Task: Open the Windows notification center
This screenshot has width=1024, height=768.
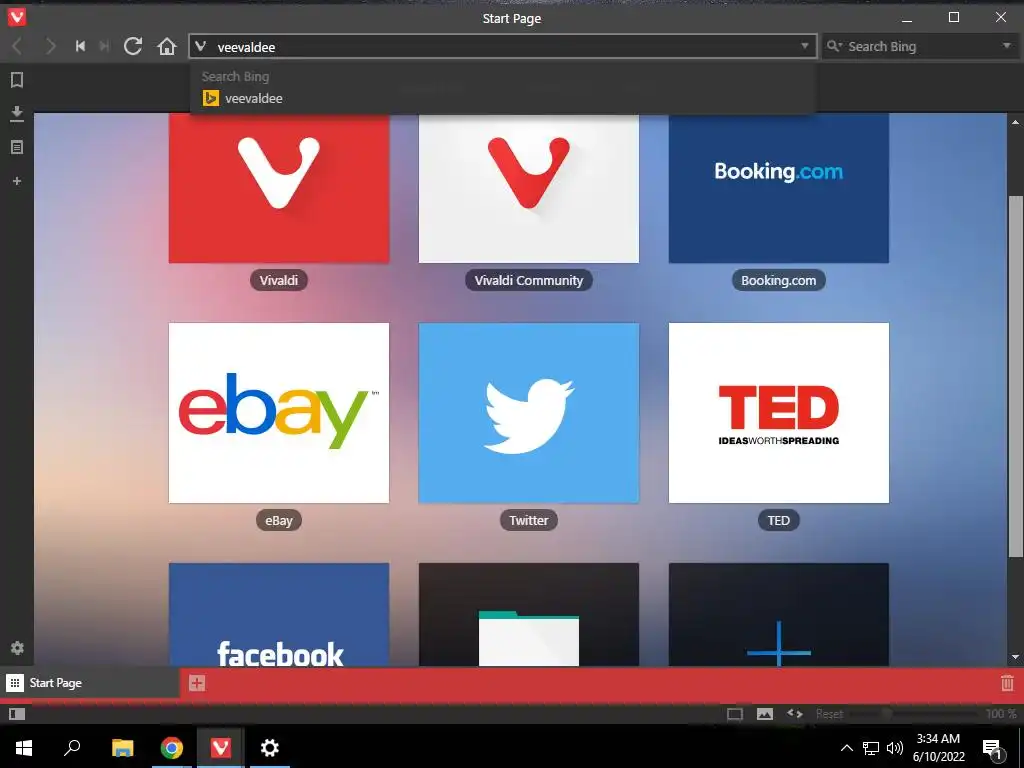Action: 993,748
